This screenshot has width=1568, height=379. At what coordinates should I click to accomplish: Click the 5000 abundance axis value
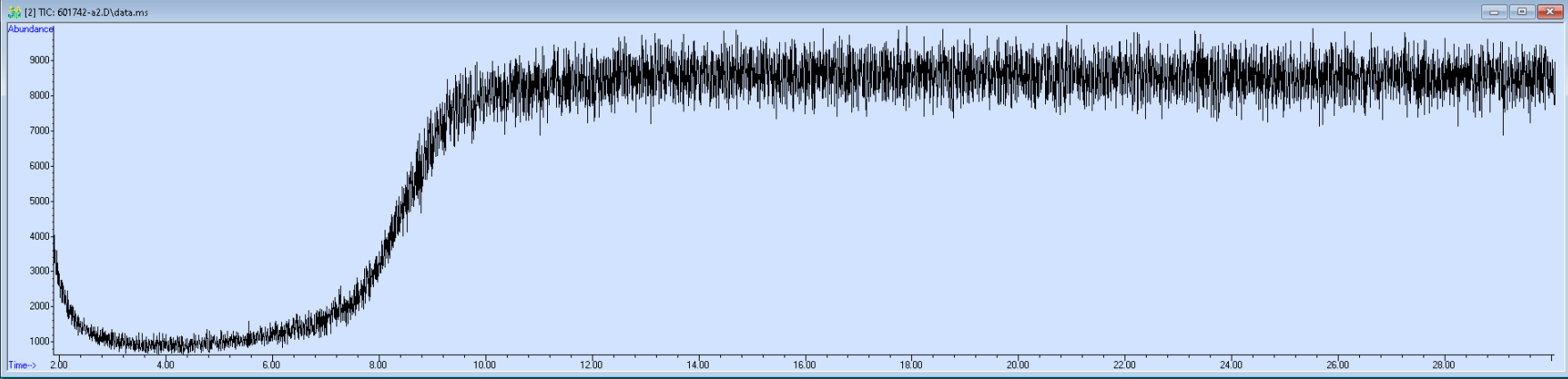coord(39,202)
